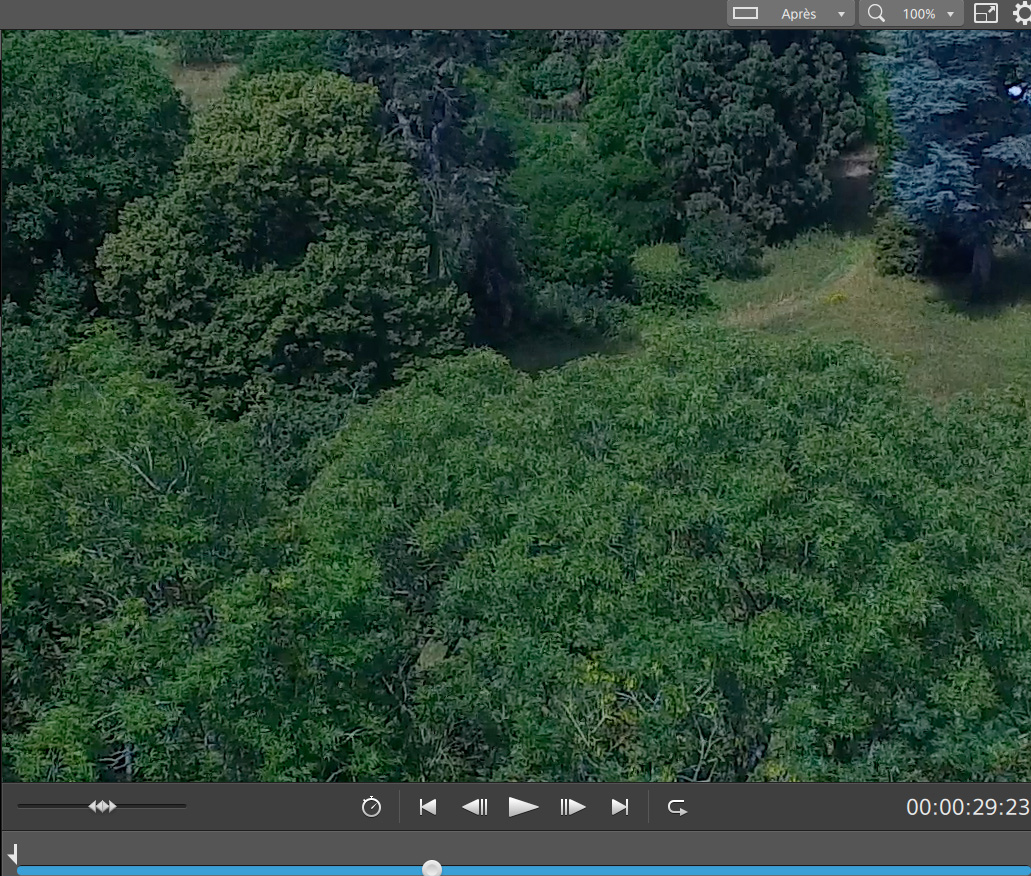Click the shuttle speed slider handle

pyautogui.click(x=102, y=806)
